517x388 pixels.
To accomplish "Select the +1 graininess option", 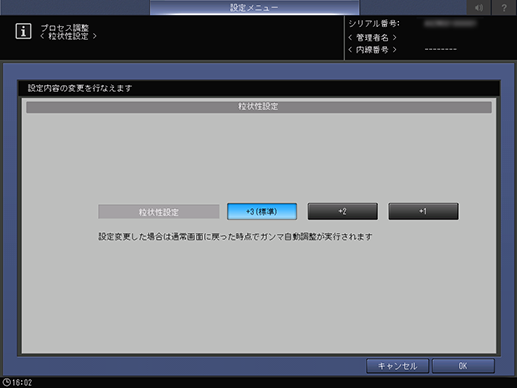I will click(423, 211).
